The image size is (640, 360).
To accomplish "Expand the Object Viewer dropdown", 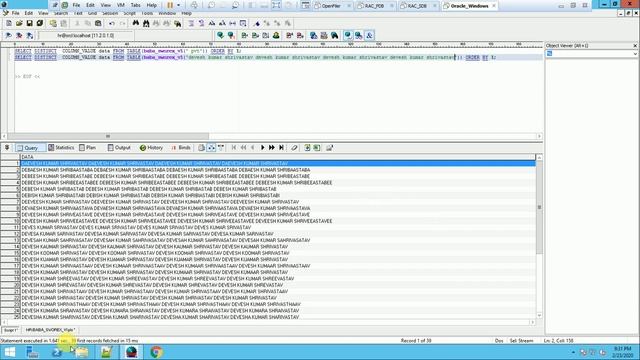I will pos(635,53).
